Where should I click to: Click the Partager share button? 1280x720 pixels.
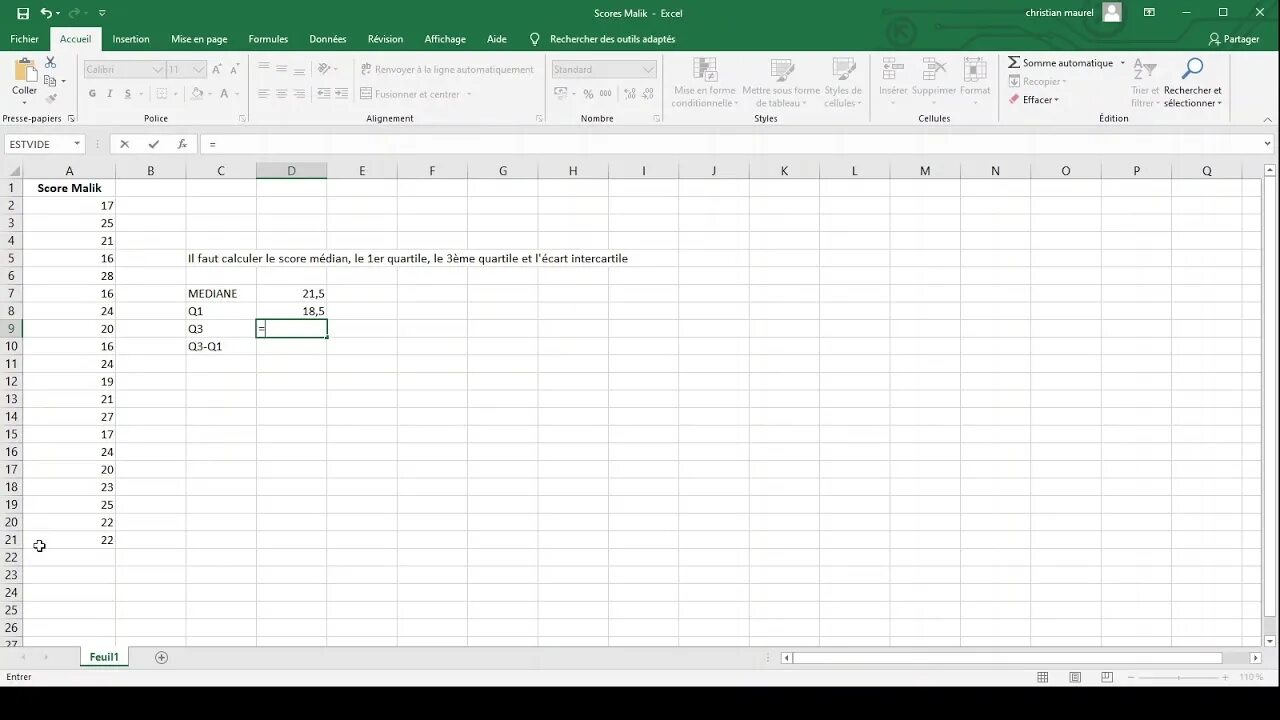point(1234,39)
